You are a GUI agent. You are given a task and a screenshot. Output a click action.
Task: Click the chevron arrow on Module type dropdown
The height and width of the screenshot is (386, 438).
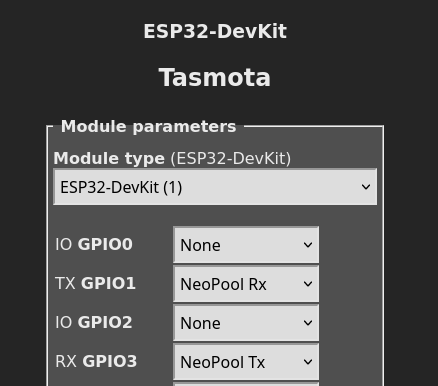366,187
